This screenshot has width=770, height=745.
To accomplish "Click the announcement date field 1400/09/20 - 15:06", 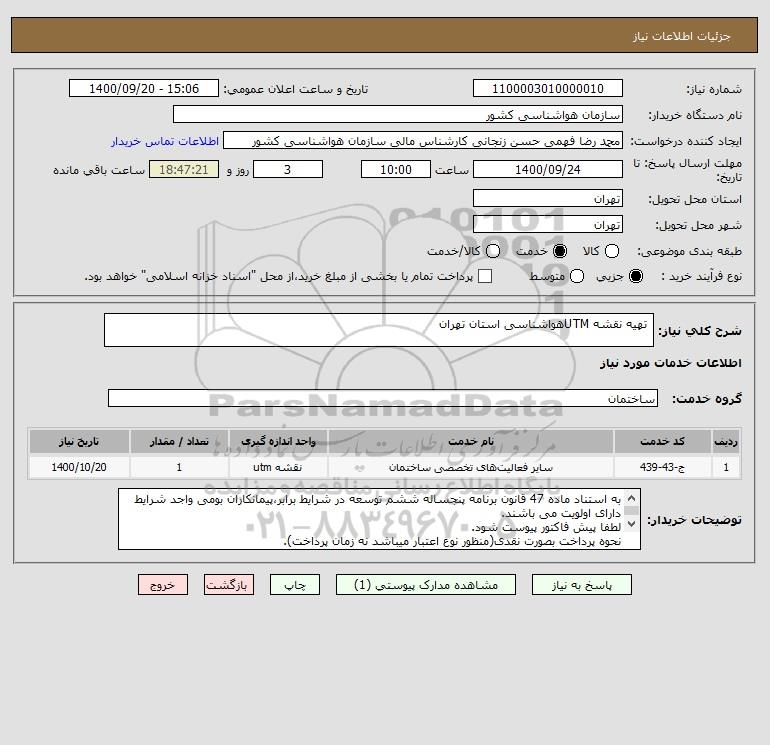I will [x=144, y=88].
